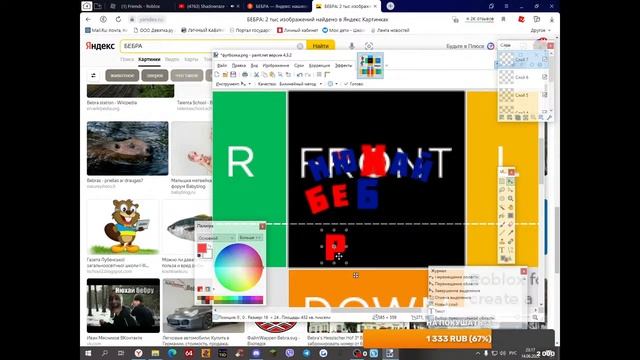
Task: Click the Paste clipboard icon
Action: coord(272,75)
